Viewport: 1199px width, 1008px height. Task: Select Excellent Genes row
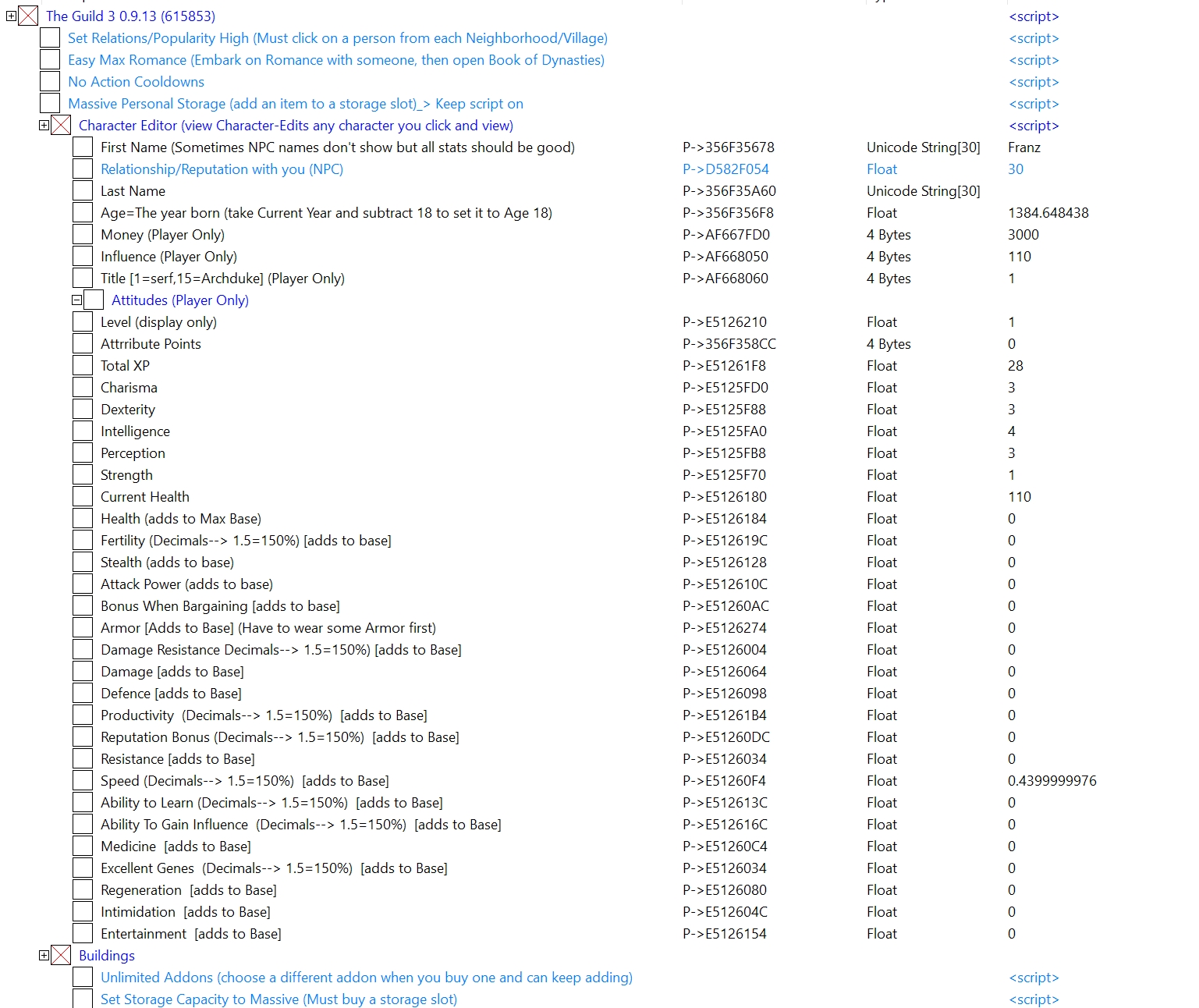274,868
